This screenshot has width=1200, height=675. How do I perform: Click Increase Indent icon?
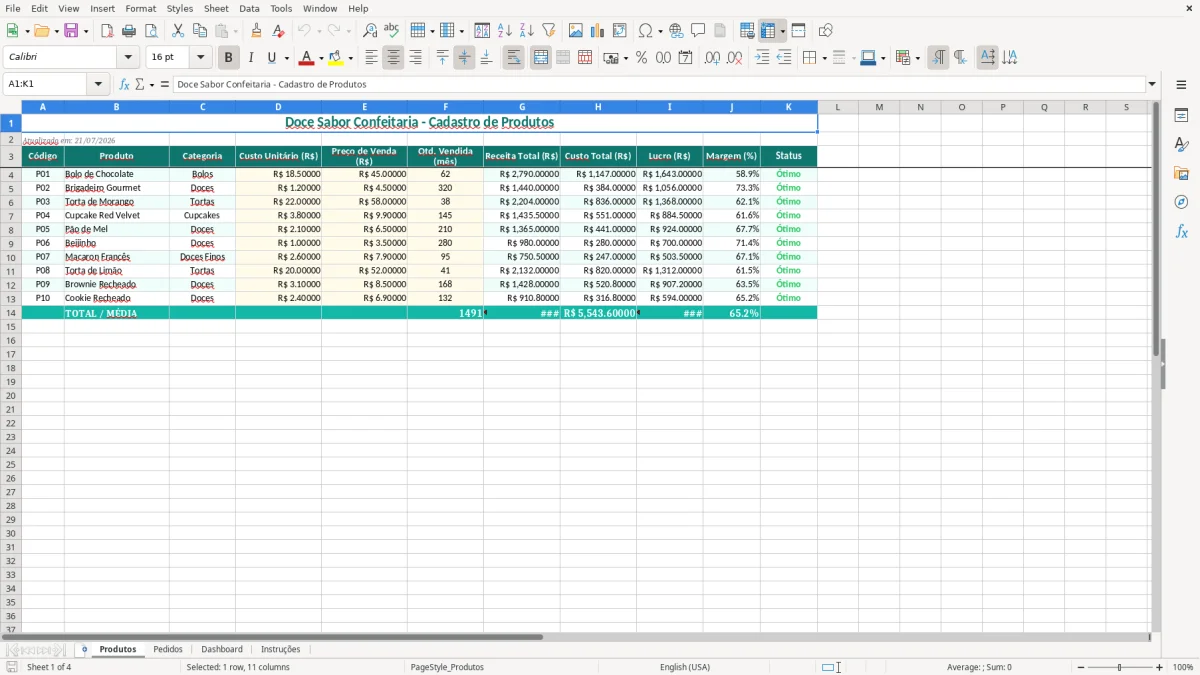pos(762,58)
